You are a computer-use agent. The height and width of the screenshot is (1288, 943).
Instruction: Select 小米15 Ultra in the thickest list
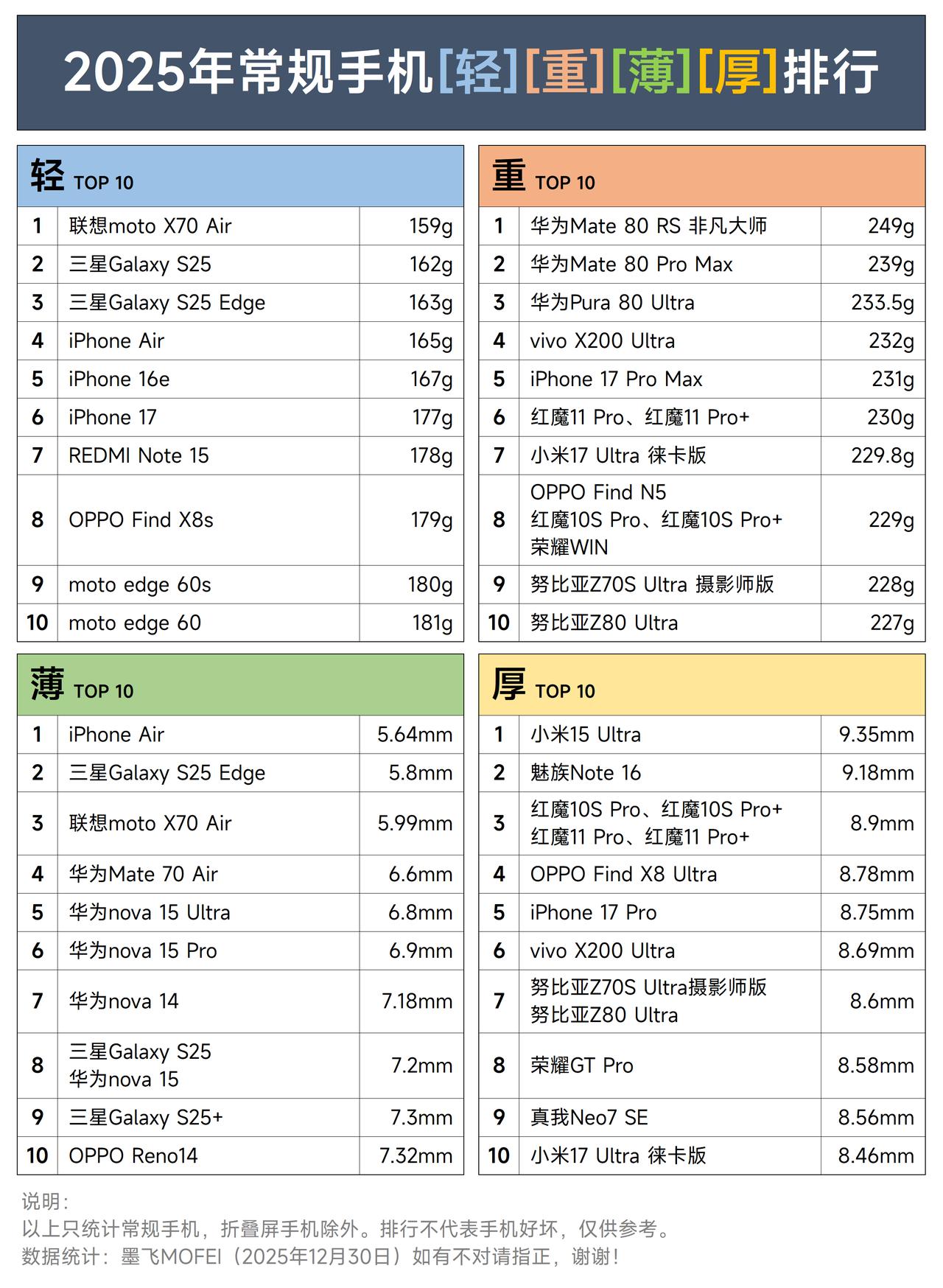(x=586, y=735)
